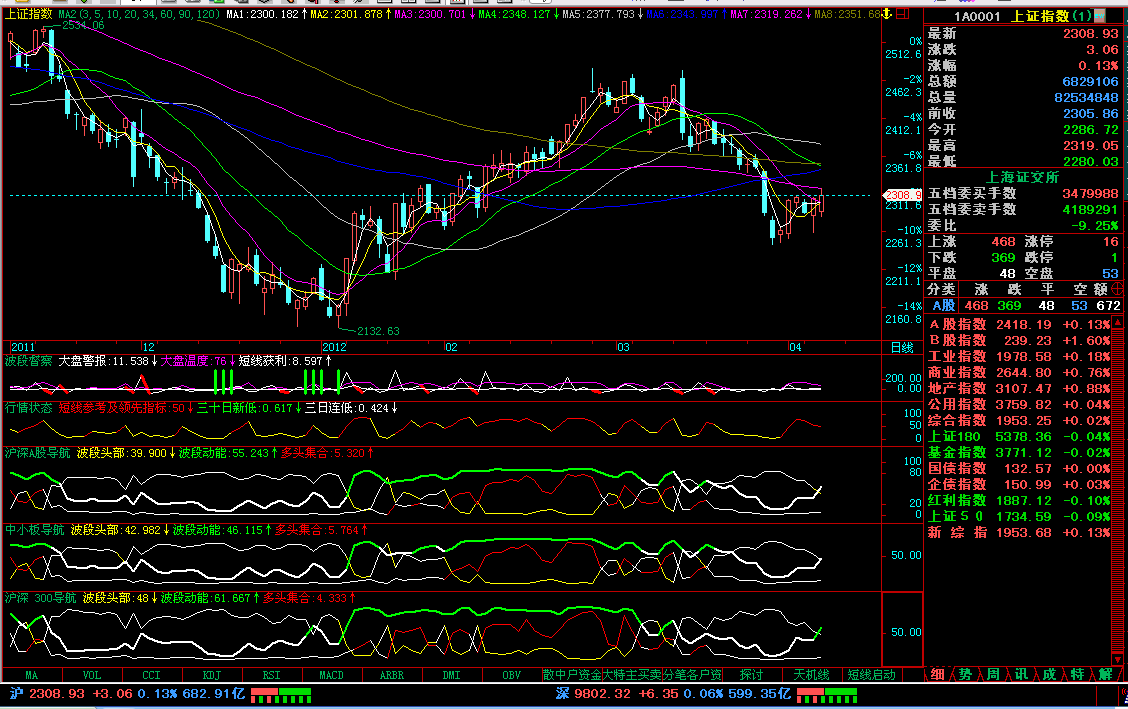Click the yellow anchor icon above the chart
Screen dimensions: 1128x709
click(888, 14)
